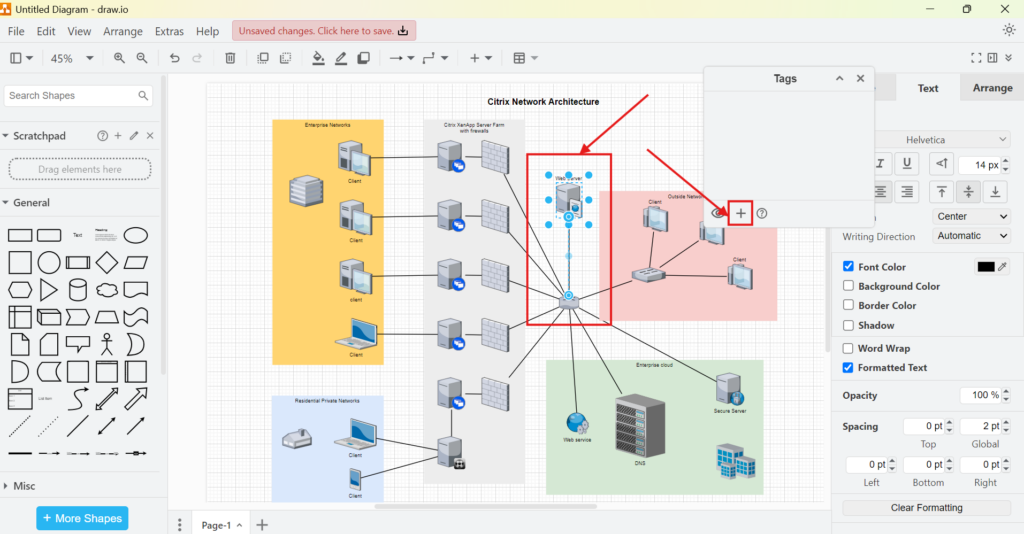Collapse the General shapes section
The image size is (1024, 534).
coord(6,202)
